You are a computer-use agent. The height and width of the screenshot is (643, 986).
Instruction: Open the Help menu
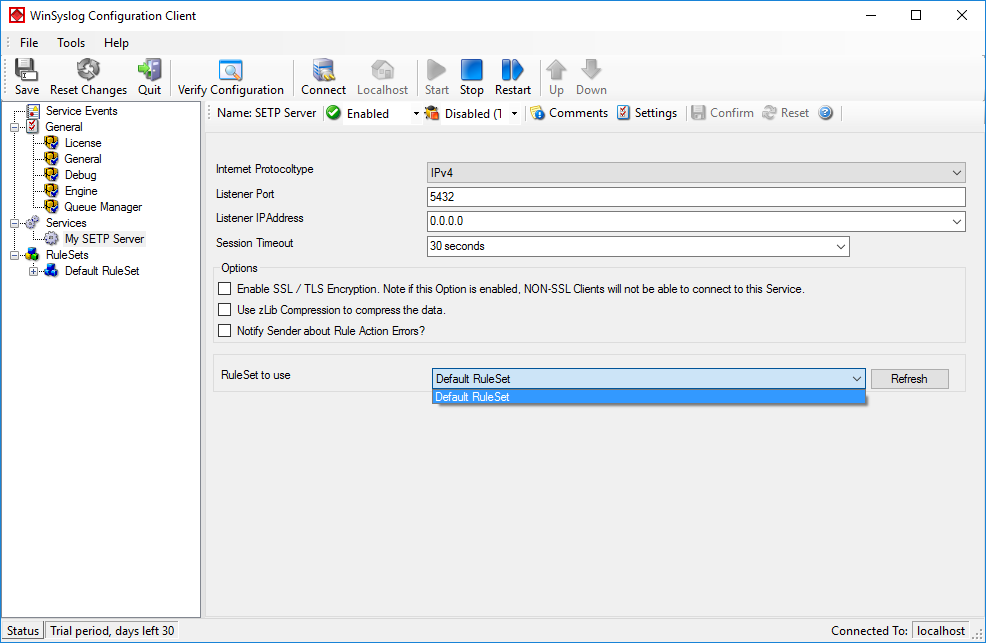pos(116,43)
